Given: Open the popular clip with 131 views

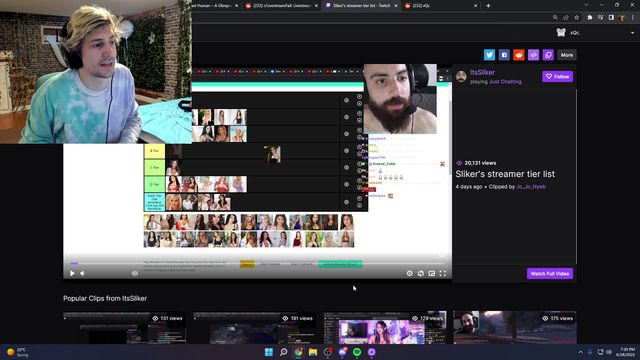Looking at the screenshot, I should [x=124, y=328].
